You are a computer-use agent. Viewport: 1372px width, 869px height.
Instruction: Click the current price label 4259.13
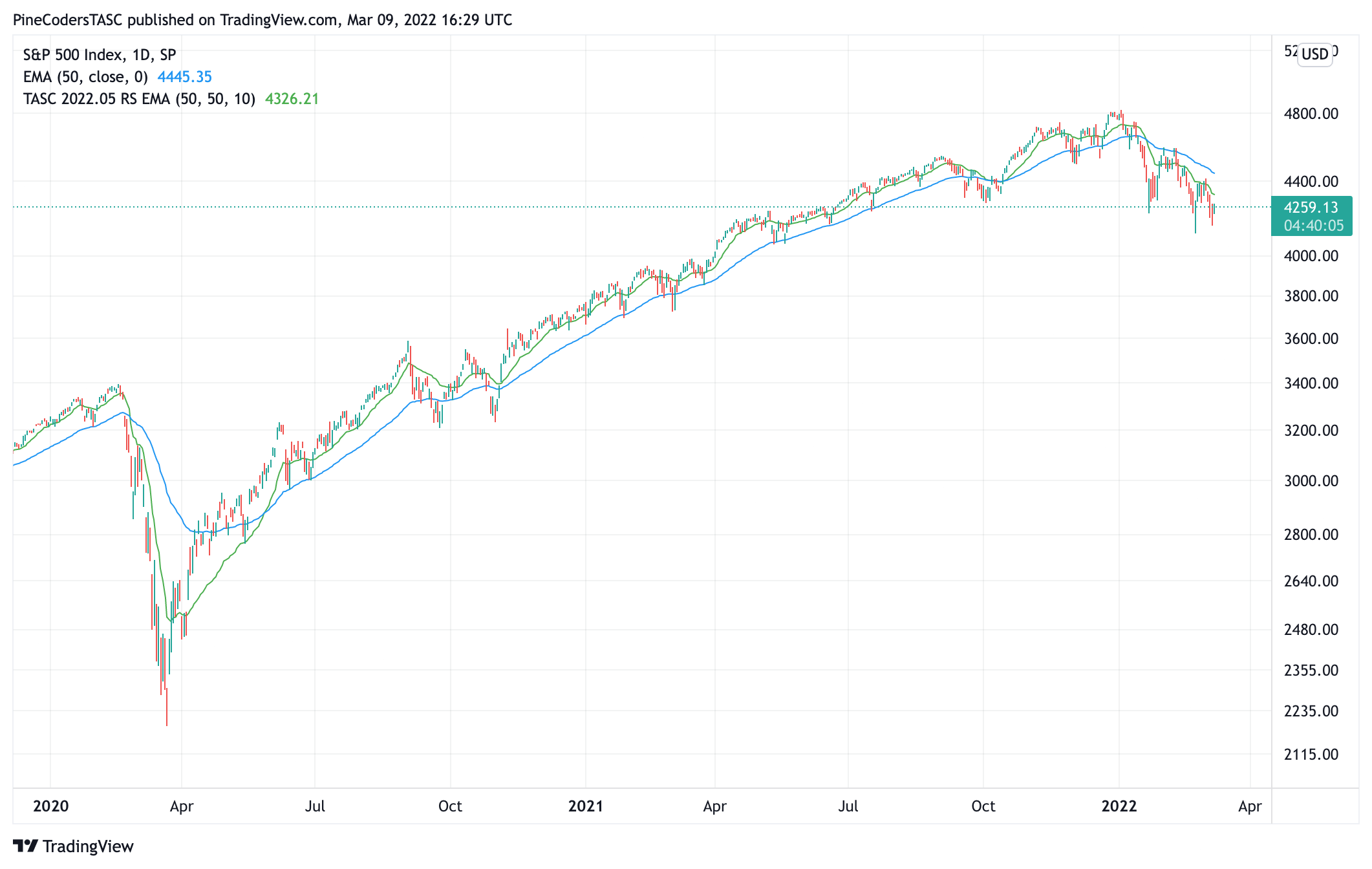(1311, 208)
